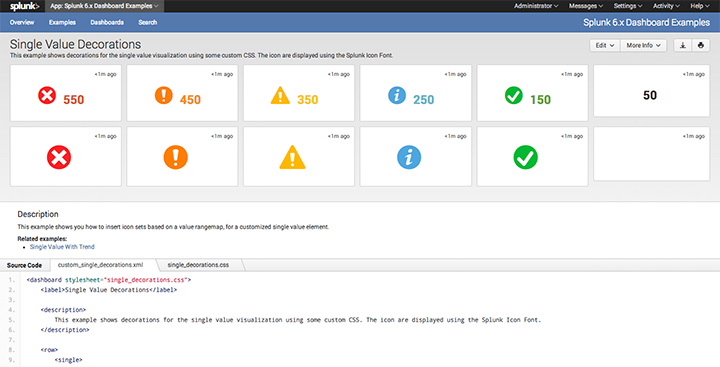
Task: Click the value 150
Action: 540,100
